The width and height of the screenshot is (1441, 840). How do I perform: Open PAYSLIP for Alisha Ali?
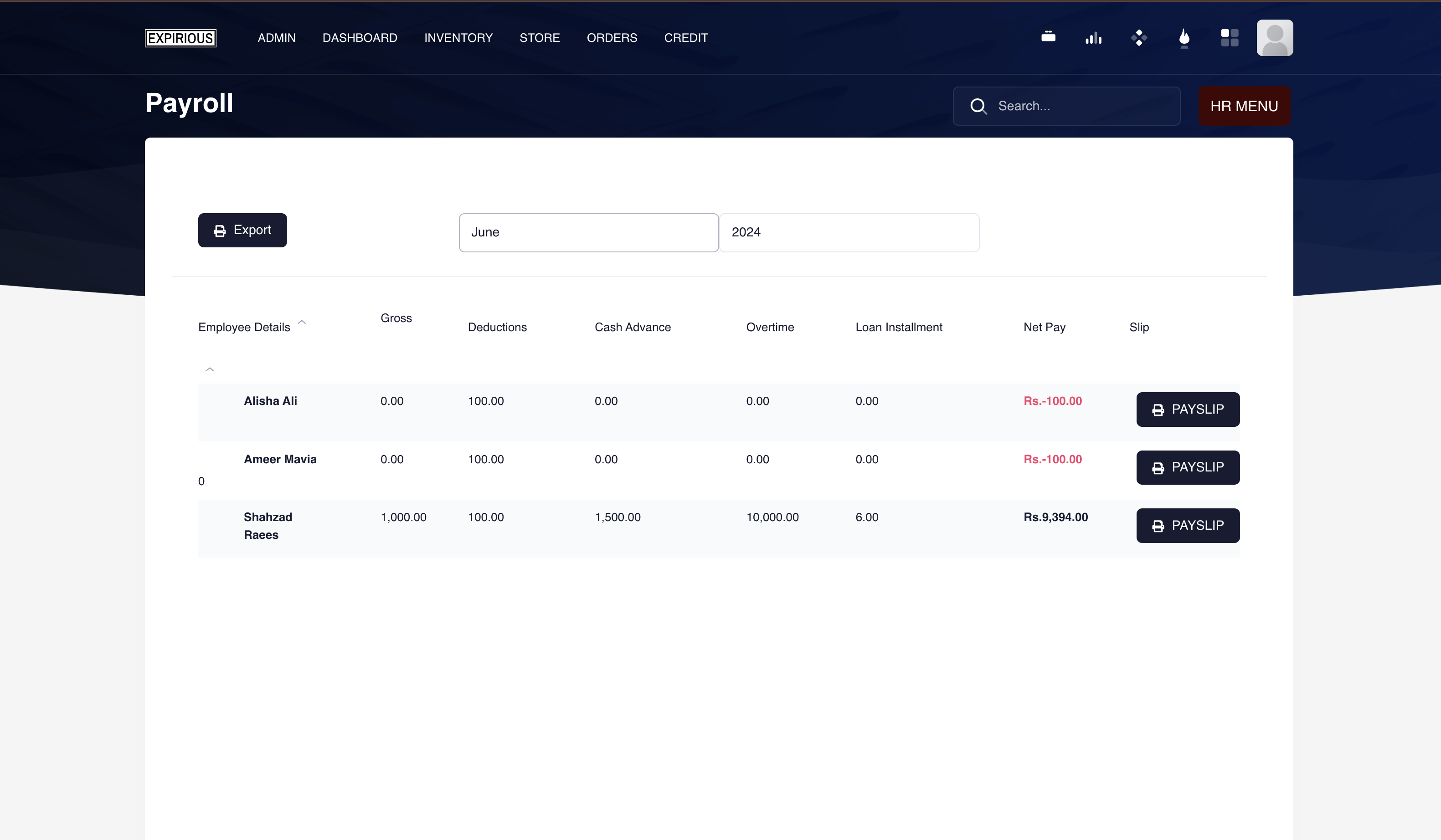click(1188, 409)
